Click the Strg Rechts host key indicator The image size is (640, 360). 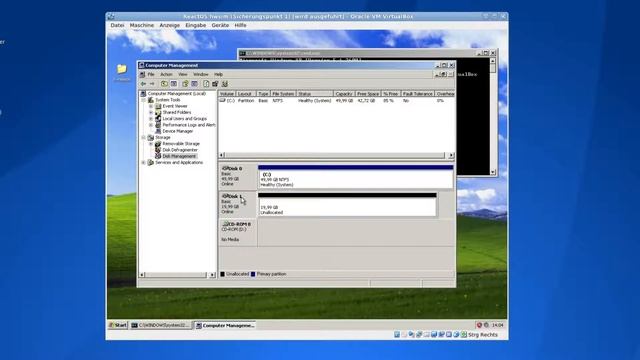[x=483, y=335]
